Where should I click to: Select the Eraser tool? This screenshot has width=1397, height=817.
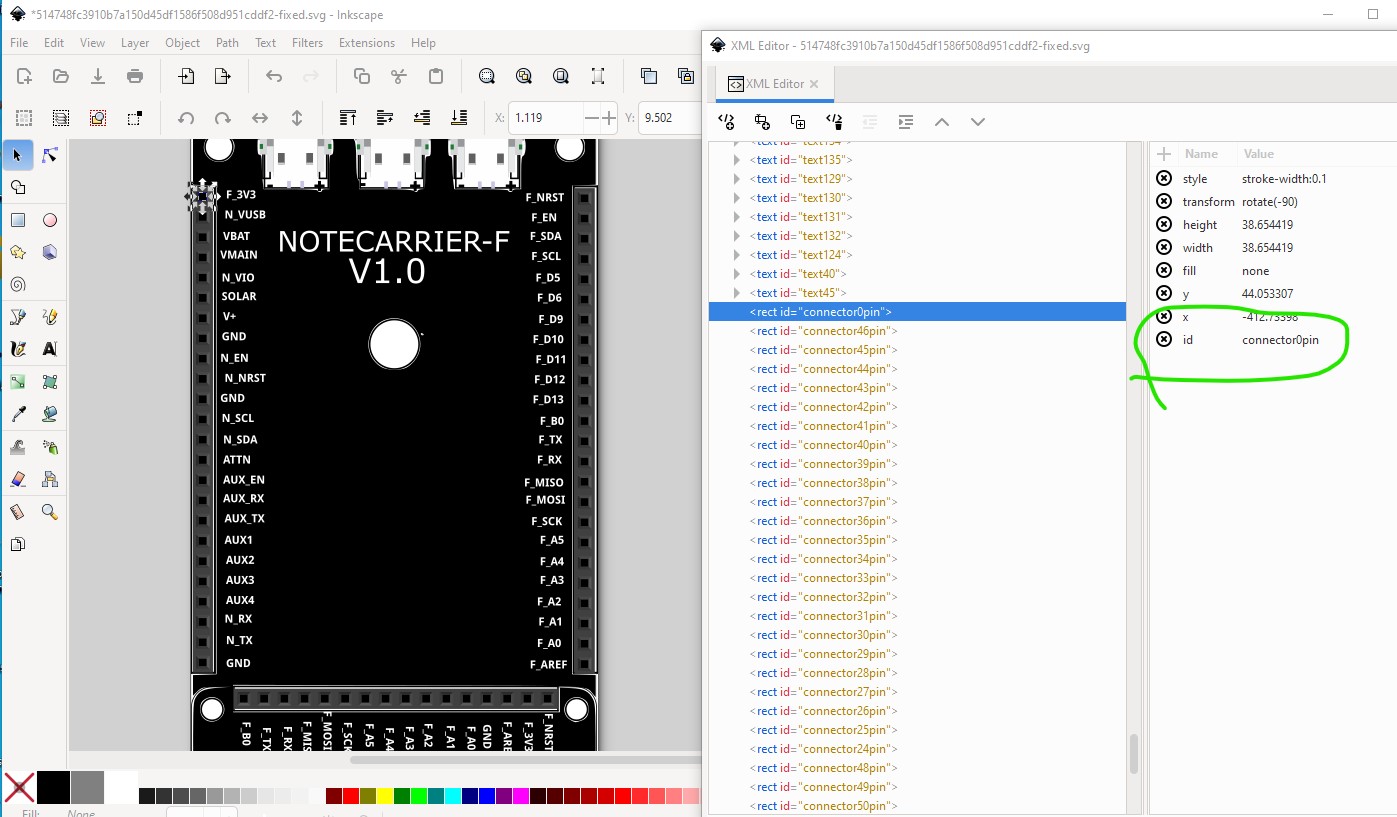tap(18, 479)
